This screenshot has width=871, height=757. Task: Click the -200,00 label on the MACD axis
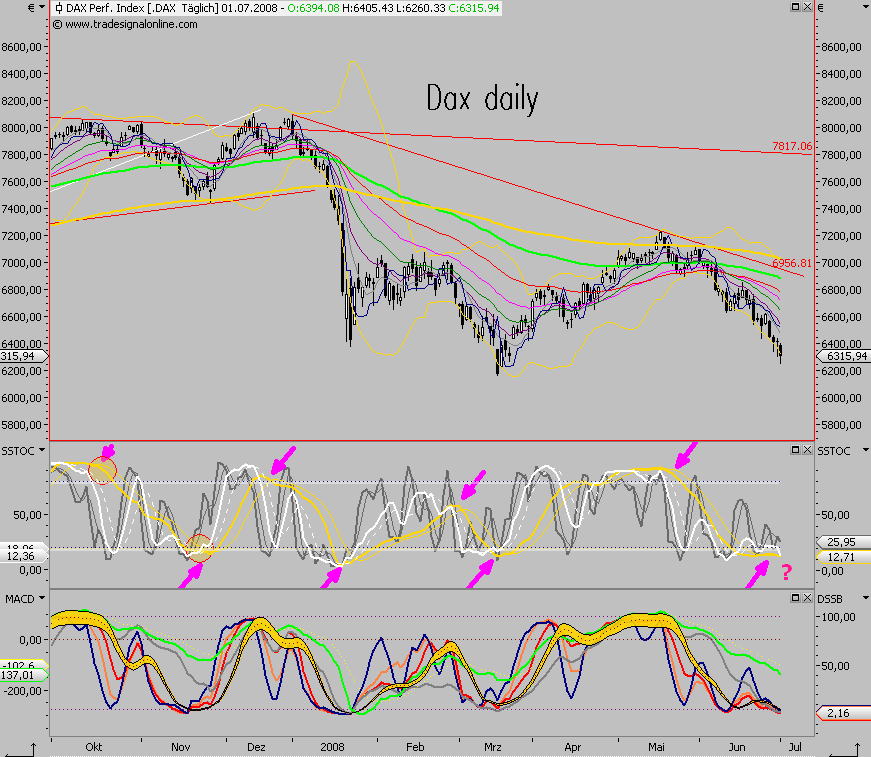(x=23, y=691)
